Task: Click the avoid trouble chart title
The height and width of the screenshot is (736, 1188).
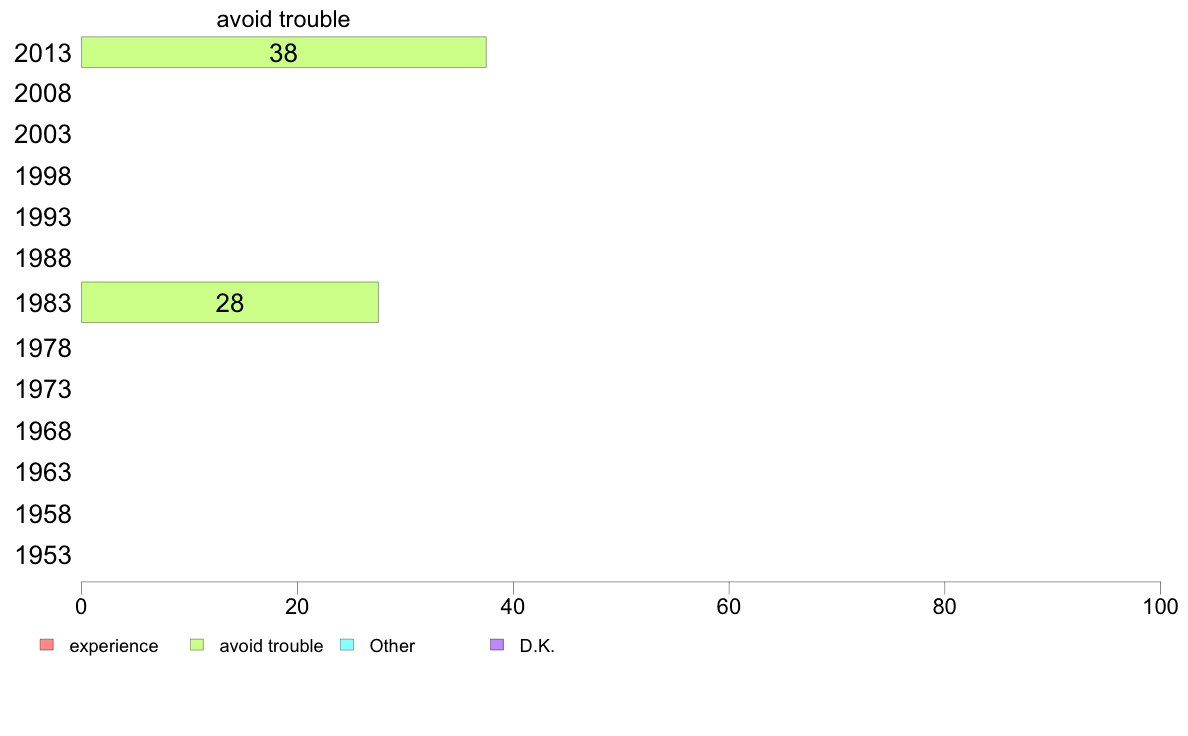Action: coord(283,19)
